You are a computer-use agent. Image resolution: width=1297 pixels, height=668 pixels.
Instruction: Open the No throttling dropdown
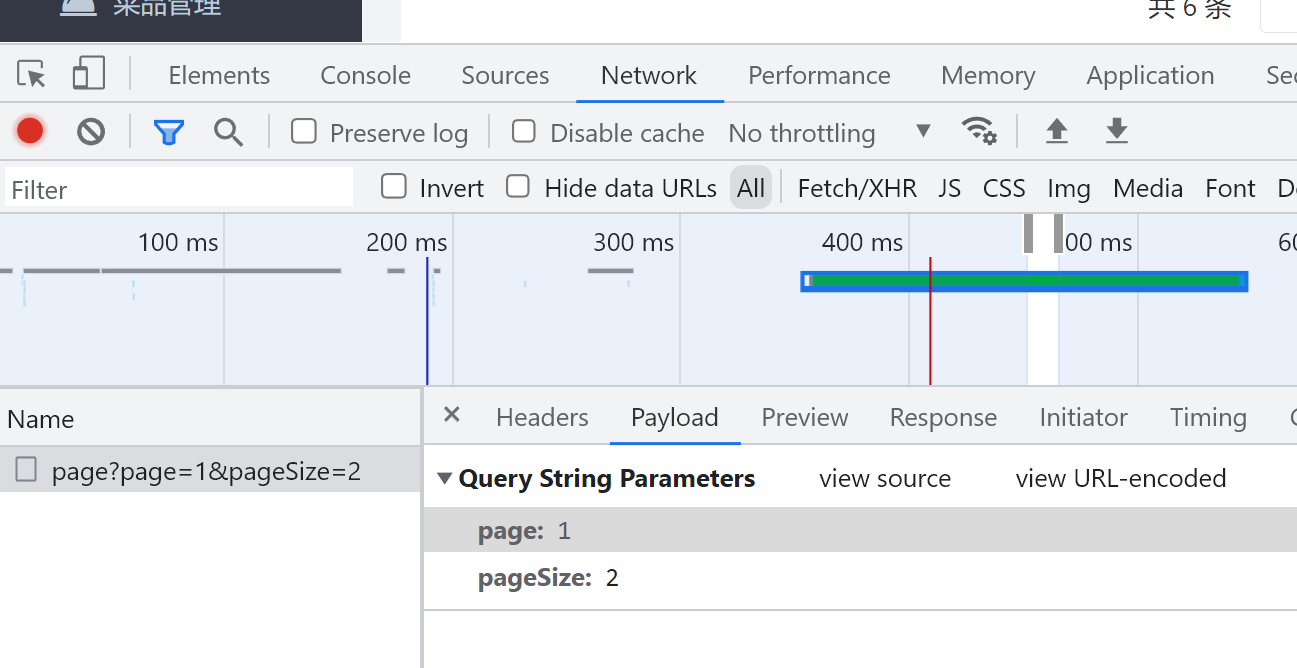pyautogui.click(x=828, y=133)
